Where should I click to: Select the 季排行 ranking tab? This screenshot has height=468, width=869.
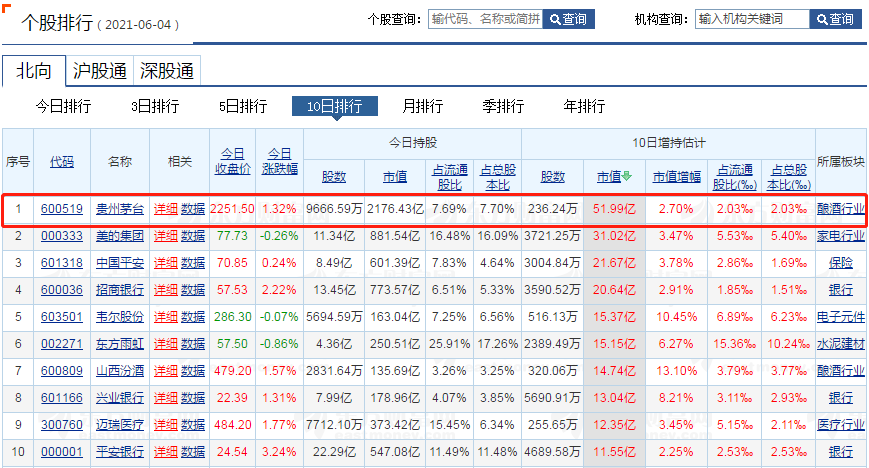[x=503, y=106]
